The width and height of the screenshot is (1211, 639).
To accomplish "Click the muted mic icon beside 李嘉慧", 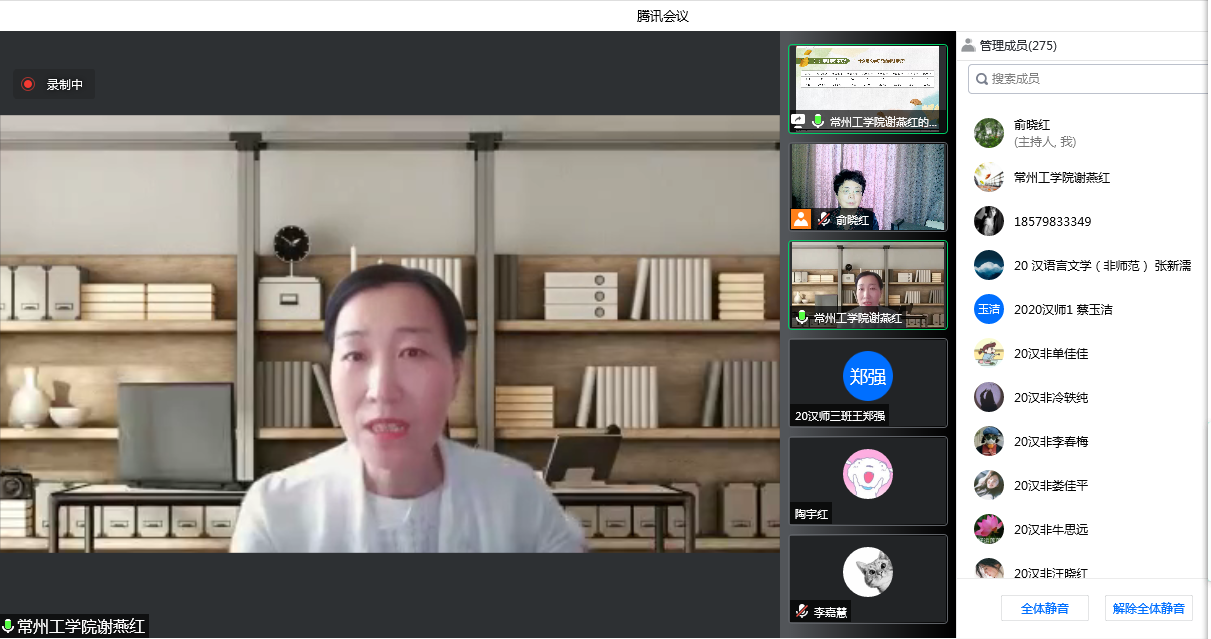I will click(802, 612).
